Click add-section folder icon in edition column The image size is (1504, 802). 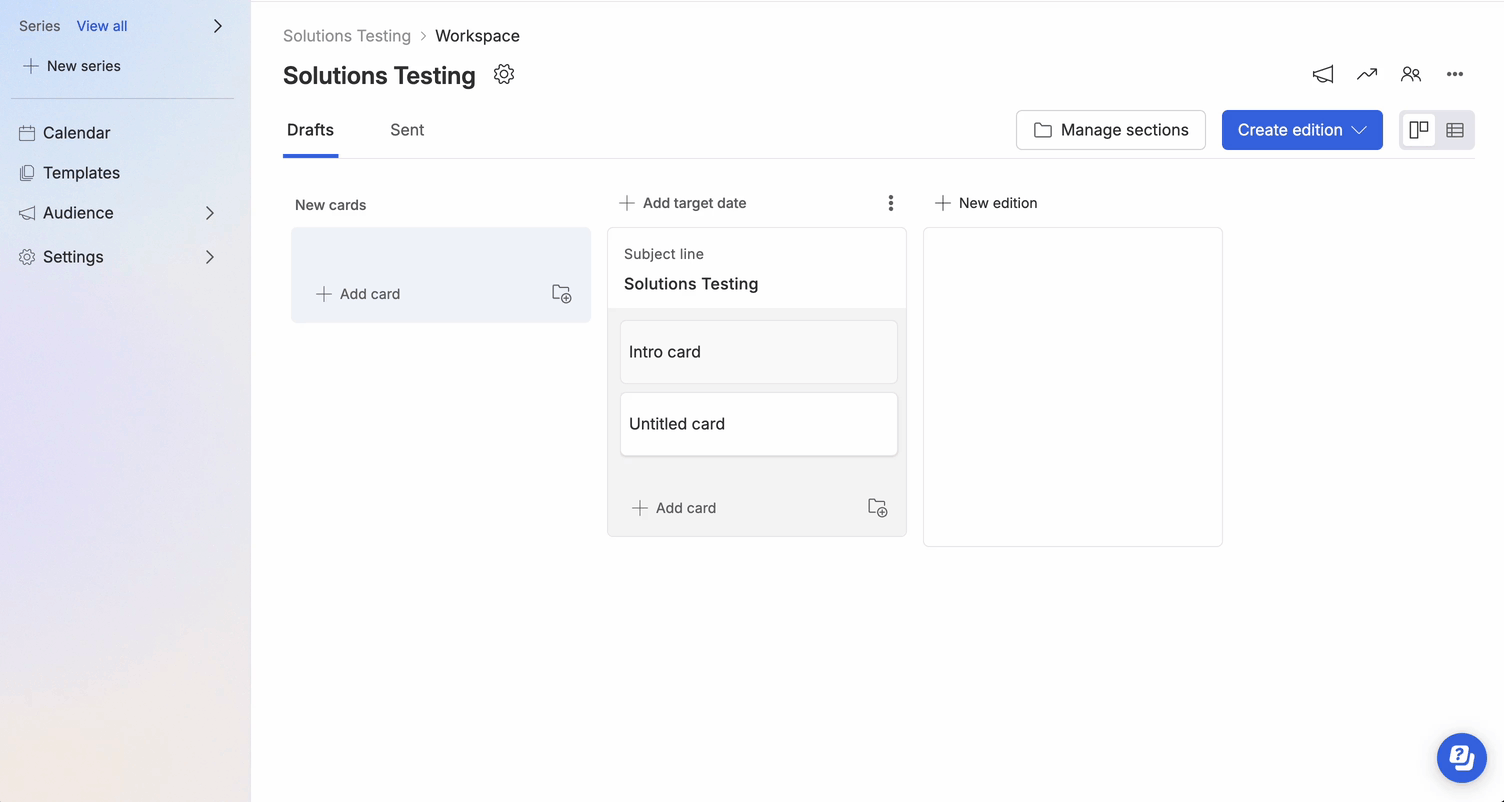(x=878, y=508)
